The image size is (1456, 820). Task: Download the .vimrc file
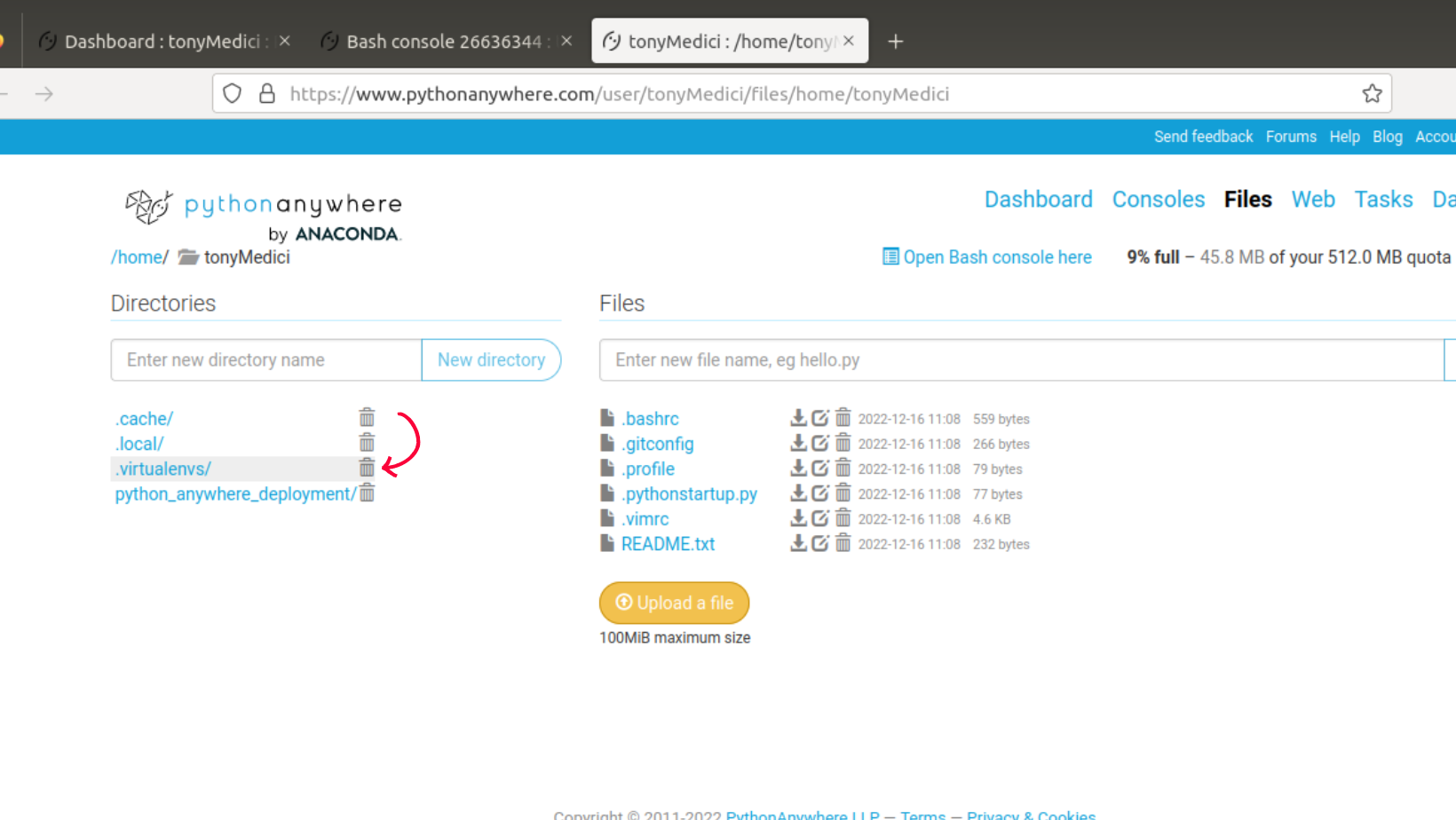pos(798,517)
